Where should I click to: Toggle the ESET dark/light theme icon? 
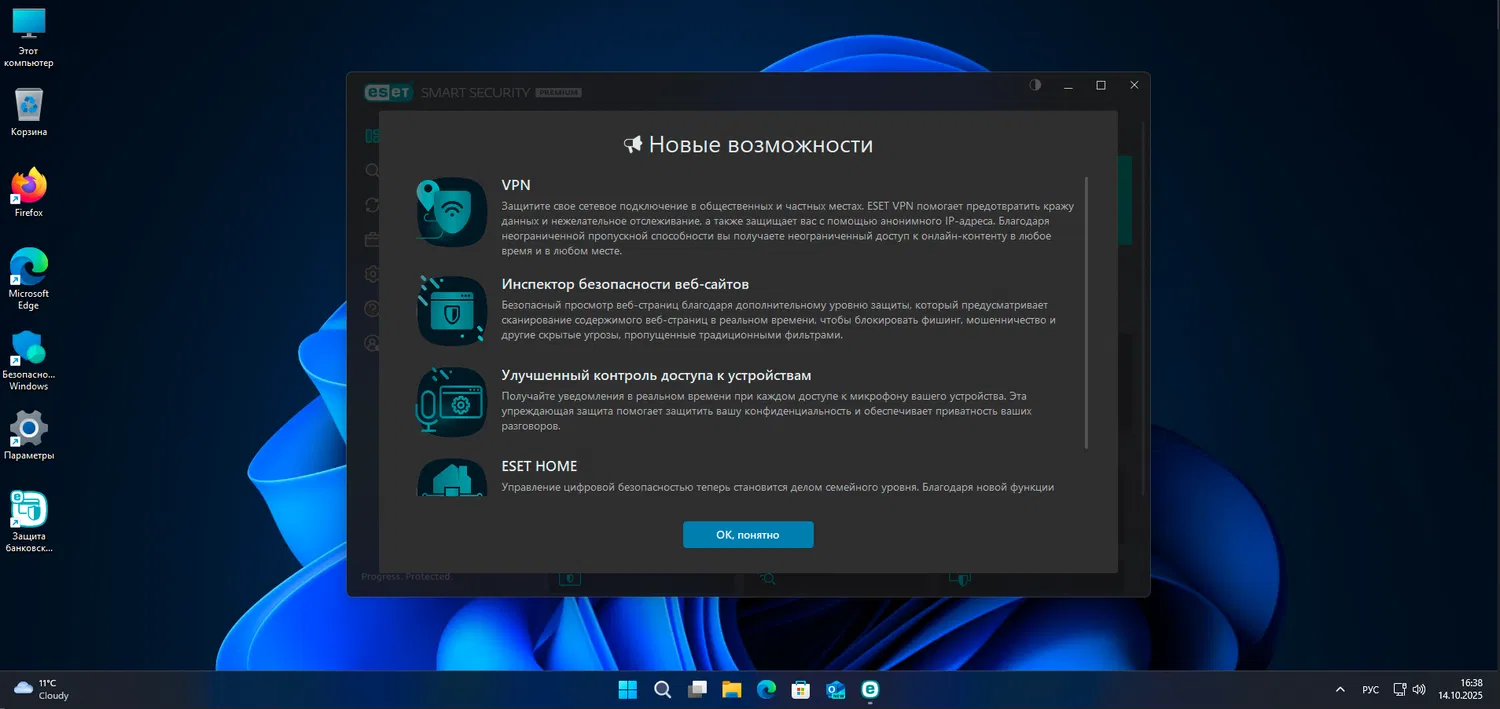pos(1035,85)
